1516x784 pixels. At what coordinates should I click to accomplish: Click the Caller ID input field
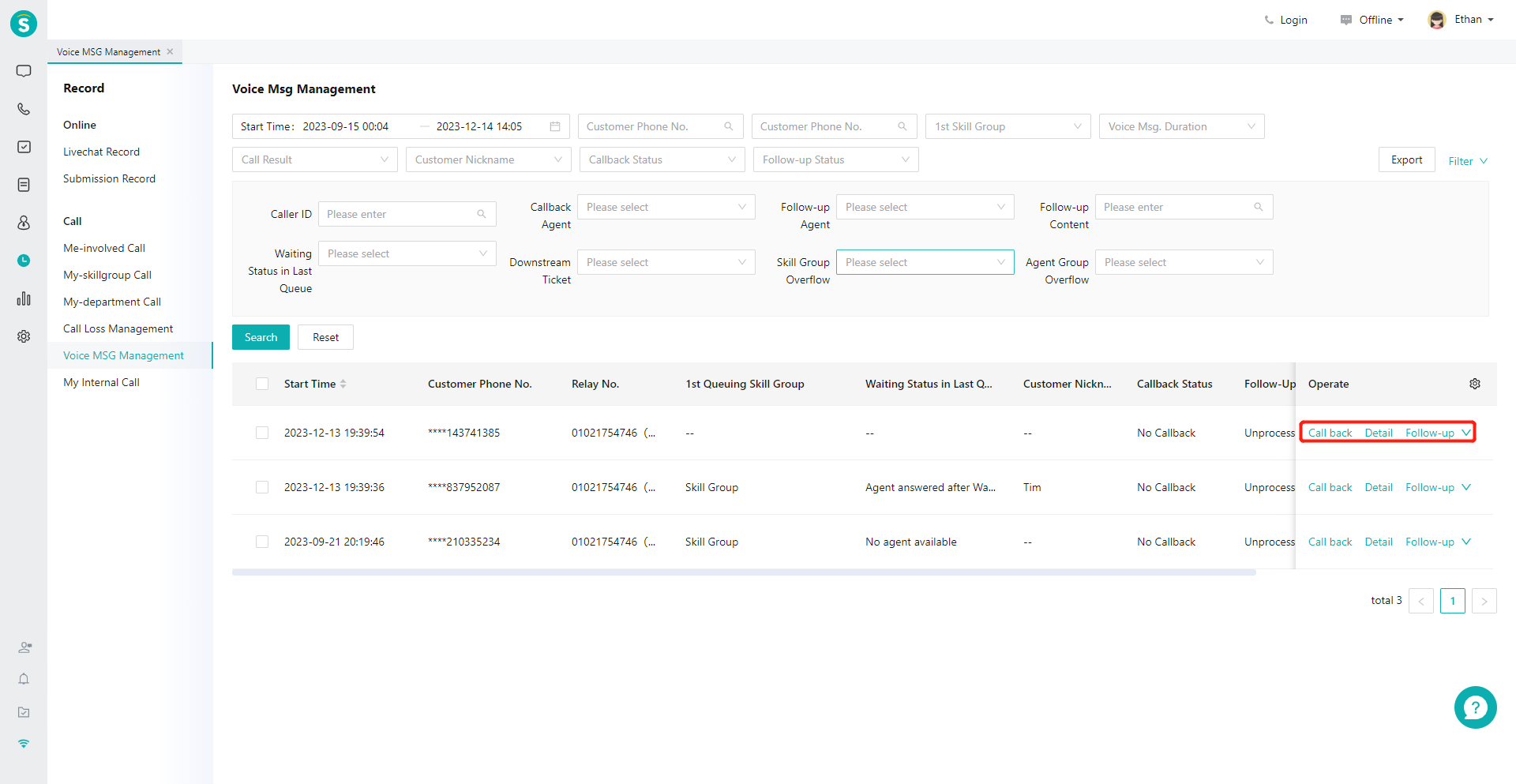[407, 214]
